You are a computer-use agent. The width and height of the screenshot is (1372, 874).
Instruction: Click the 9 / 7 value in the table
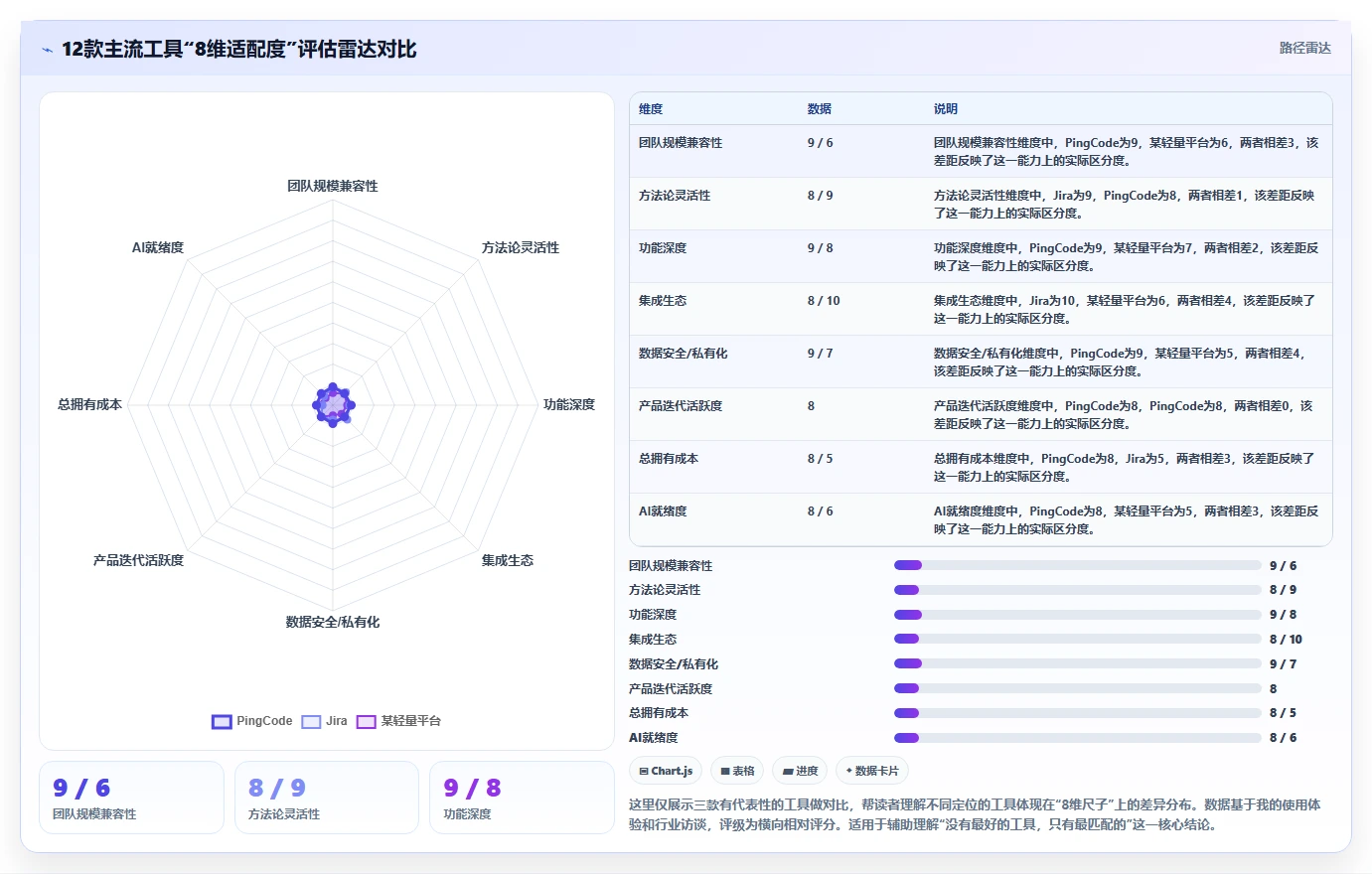821,354
